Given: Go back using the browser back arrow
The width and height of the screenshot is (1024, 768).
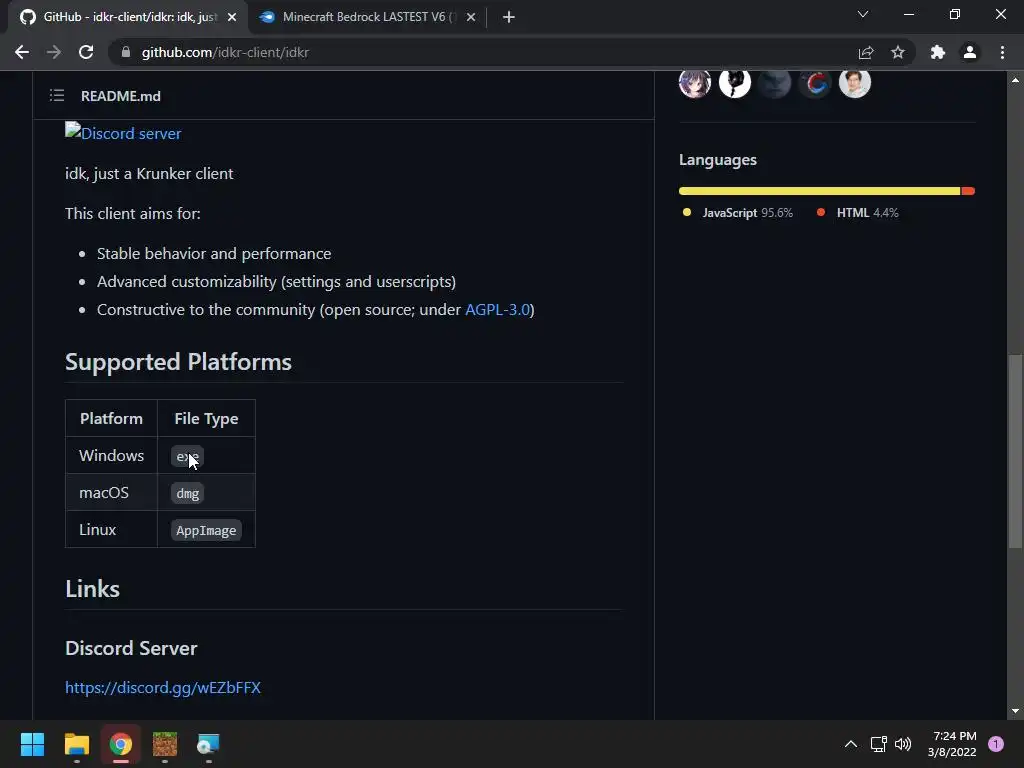Looking at the screenshot, I should click(22, 52).
